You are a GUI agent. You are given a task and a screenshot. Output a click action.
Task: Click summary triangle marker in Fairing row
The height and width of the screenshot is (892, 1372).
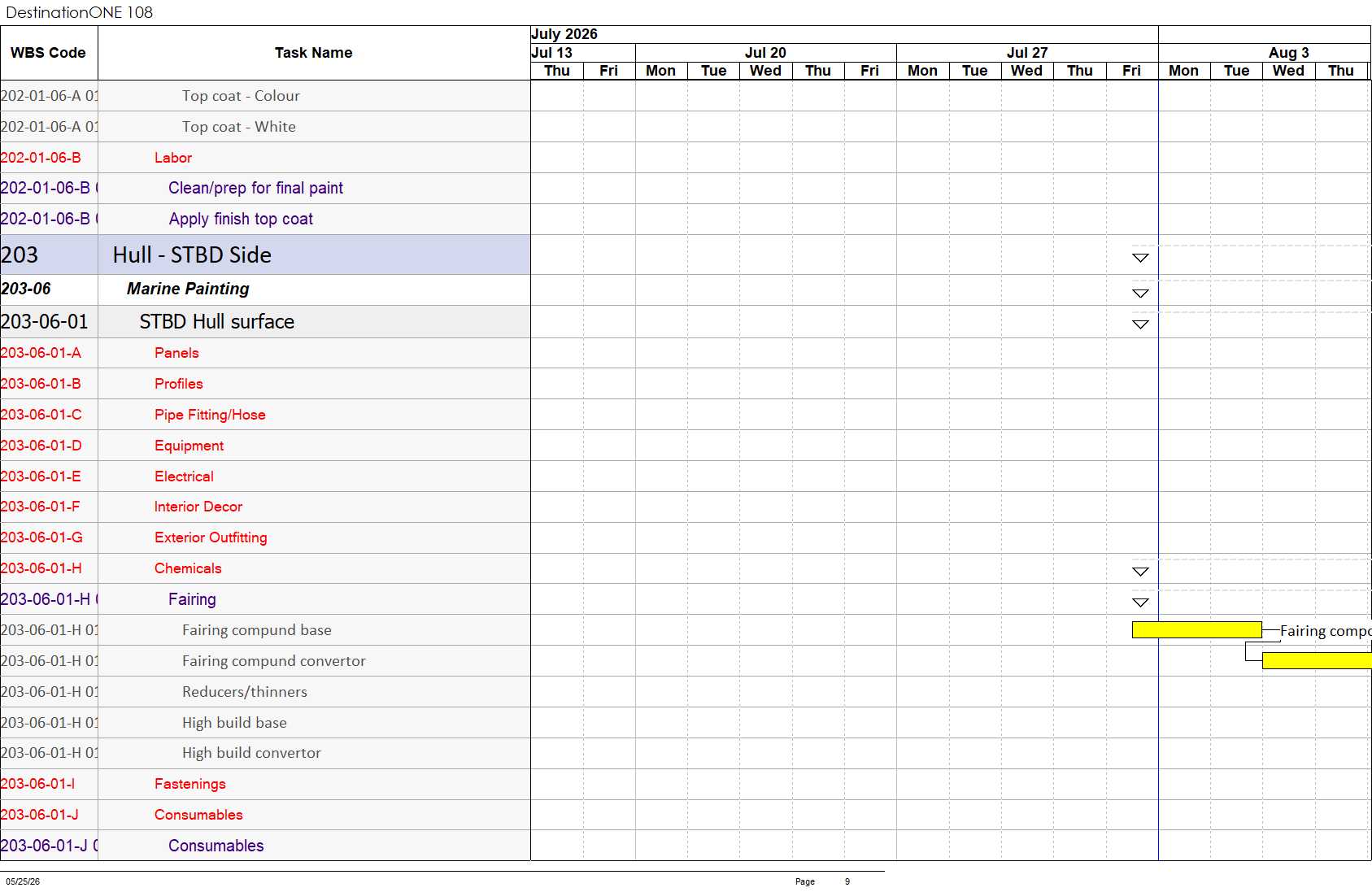(x=1140, y=603)
